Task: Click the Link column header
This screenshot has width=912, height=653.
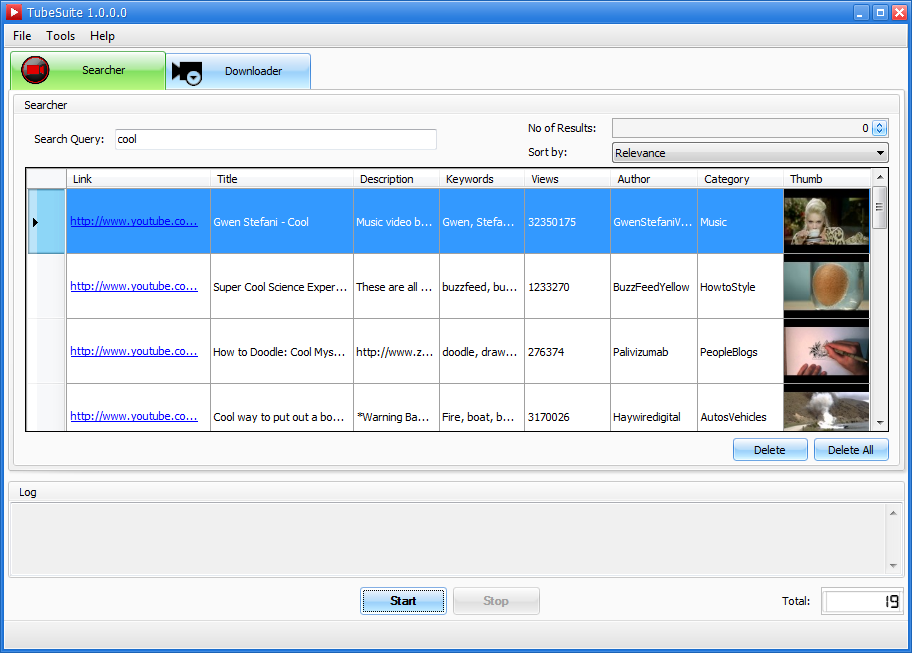Action: [138, 179]
